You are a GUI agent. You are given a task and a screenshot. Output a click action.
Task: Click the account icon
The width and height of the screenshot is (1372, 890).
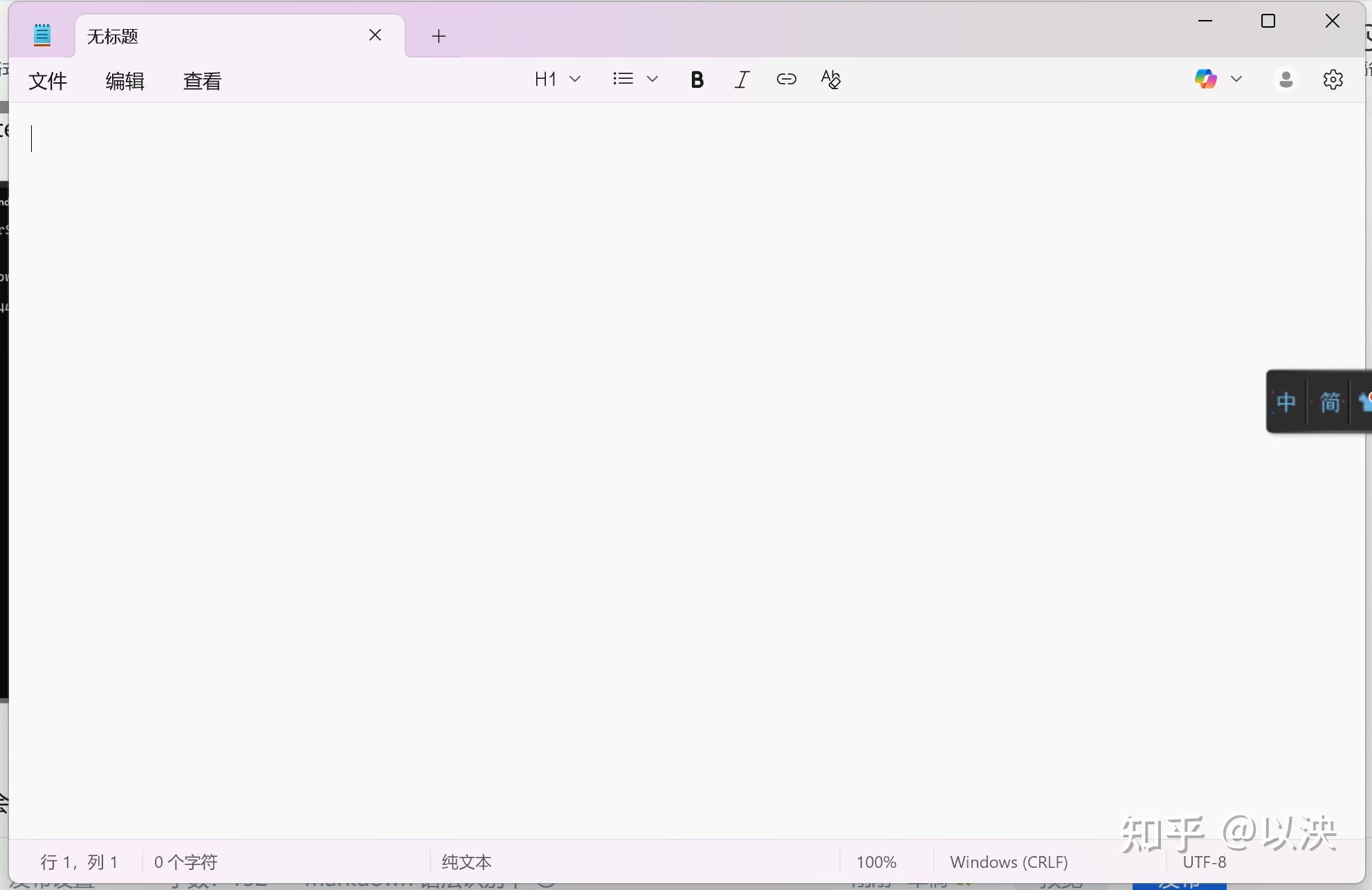1286,79
